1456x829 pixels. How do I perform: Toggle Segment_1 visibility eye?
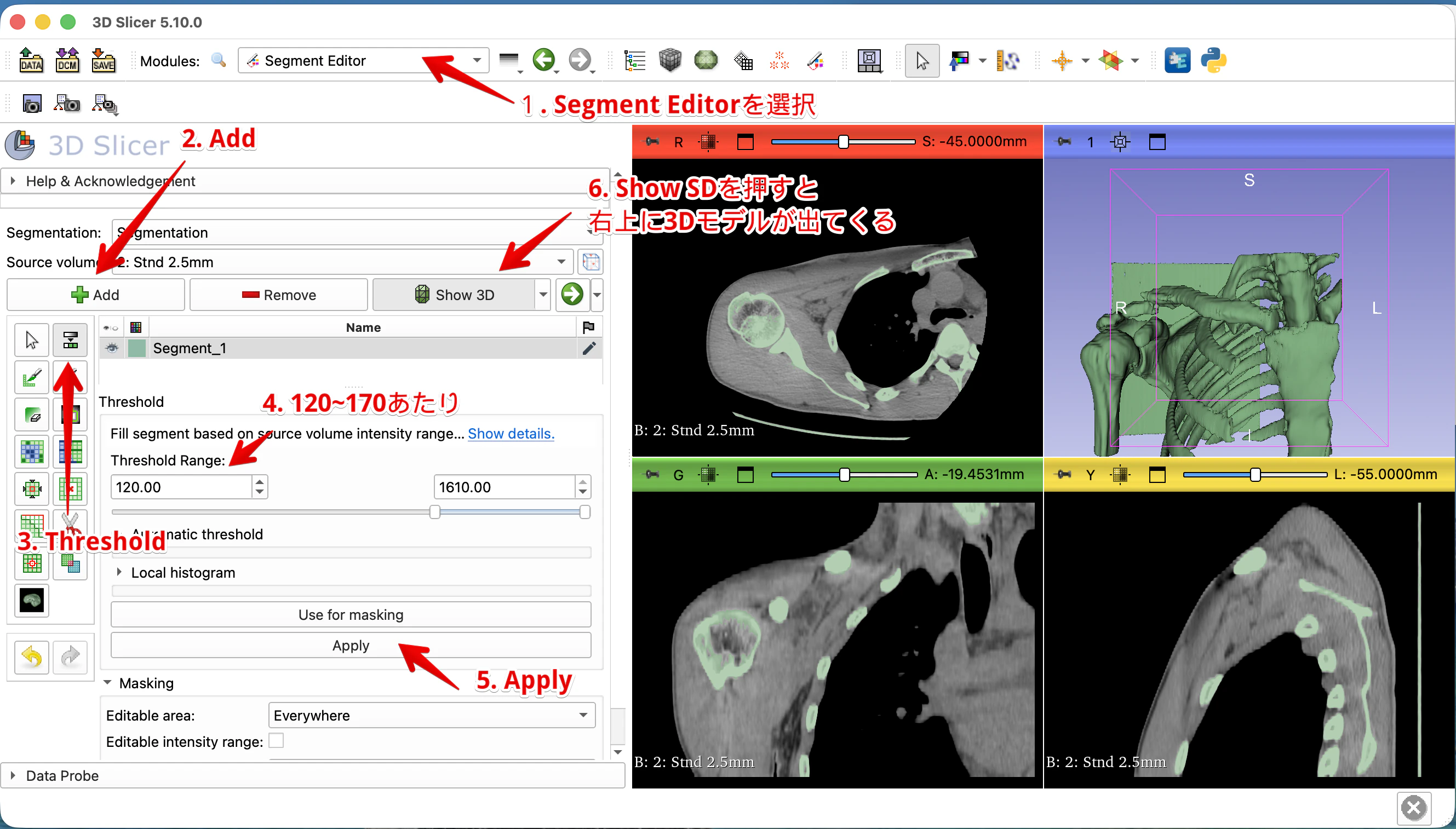[112, 348]
